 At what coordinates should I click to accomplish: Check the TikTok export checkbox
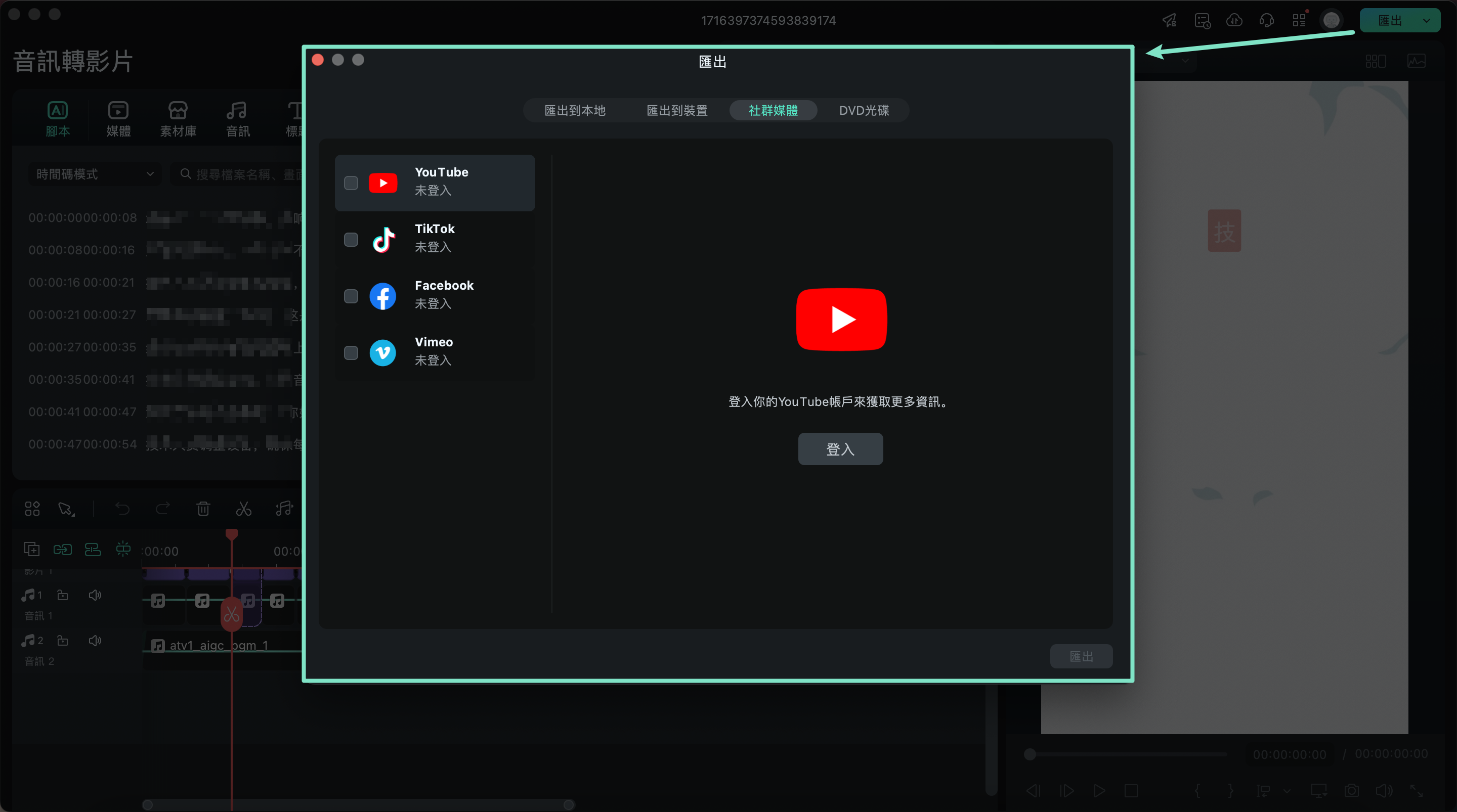click(351, 239)
